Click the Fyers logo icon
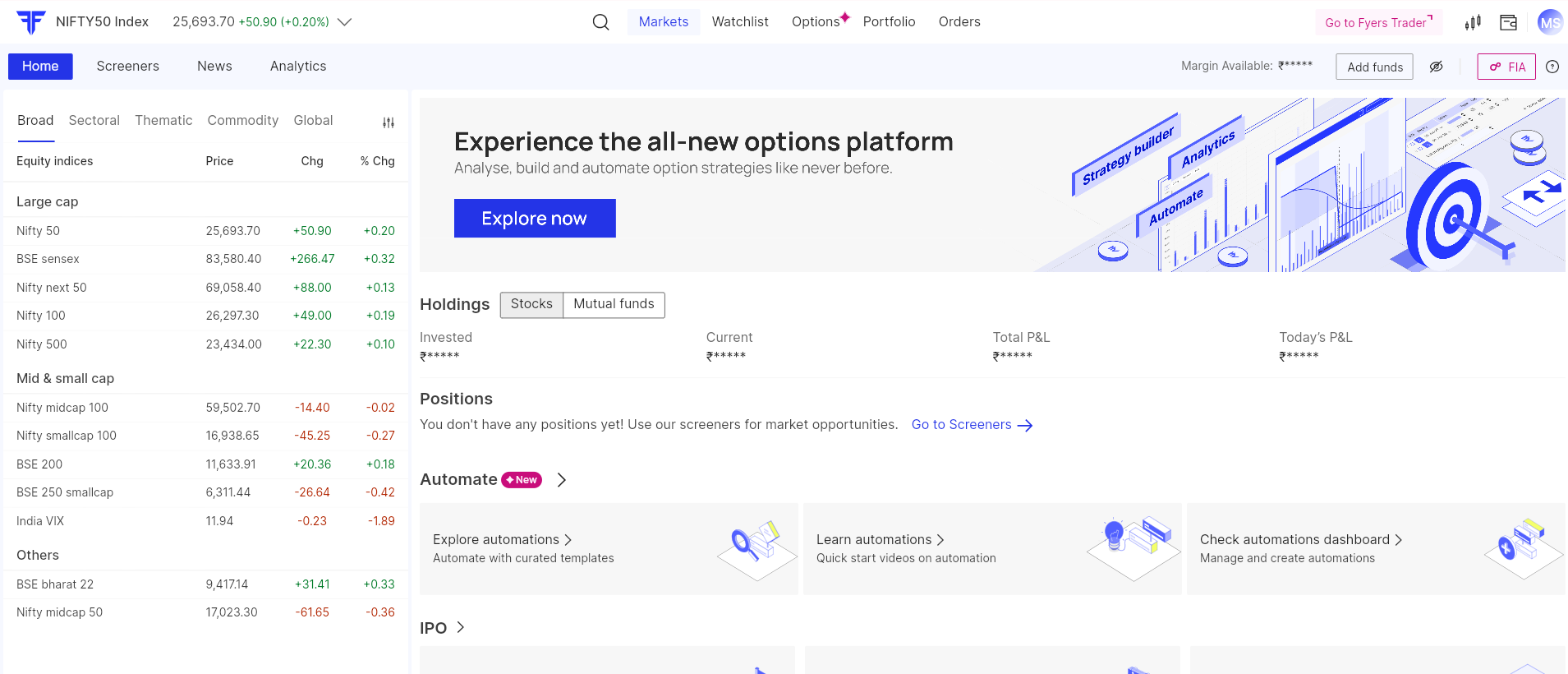This screenshot has height=674, width=1568. (31, 22)
